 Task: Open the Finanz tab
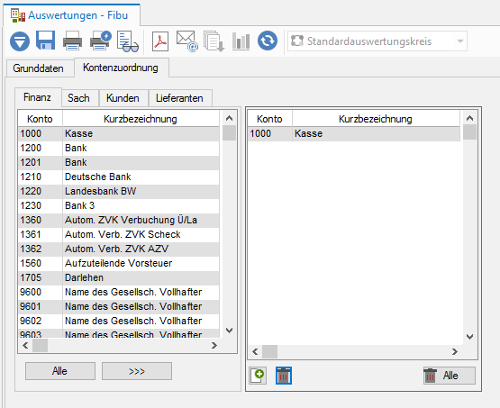[x=37, y=97]
